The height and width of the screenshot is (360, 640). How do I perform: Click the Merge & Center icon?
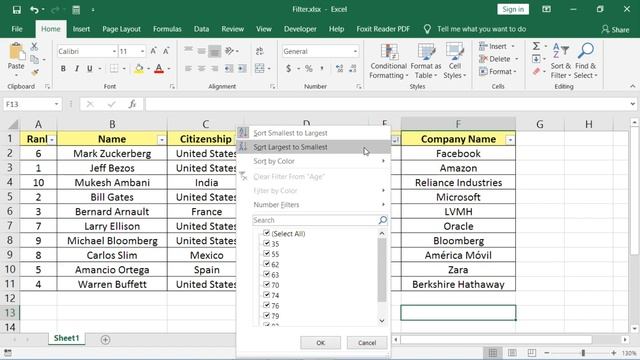(260, 68)
